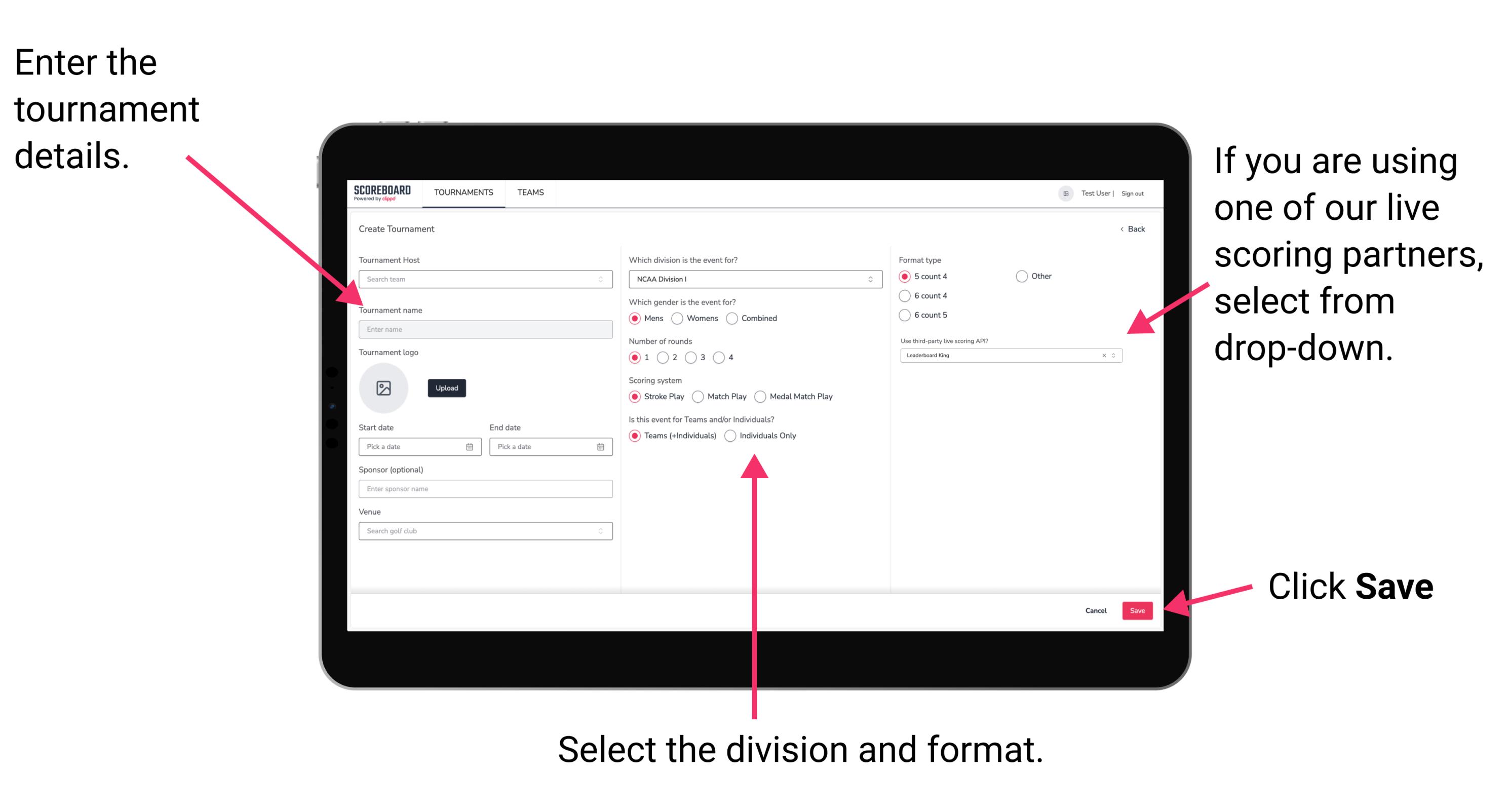
Task: Click the venue search dropdown icon
Action: (x=600, y=531)
